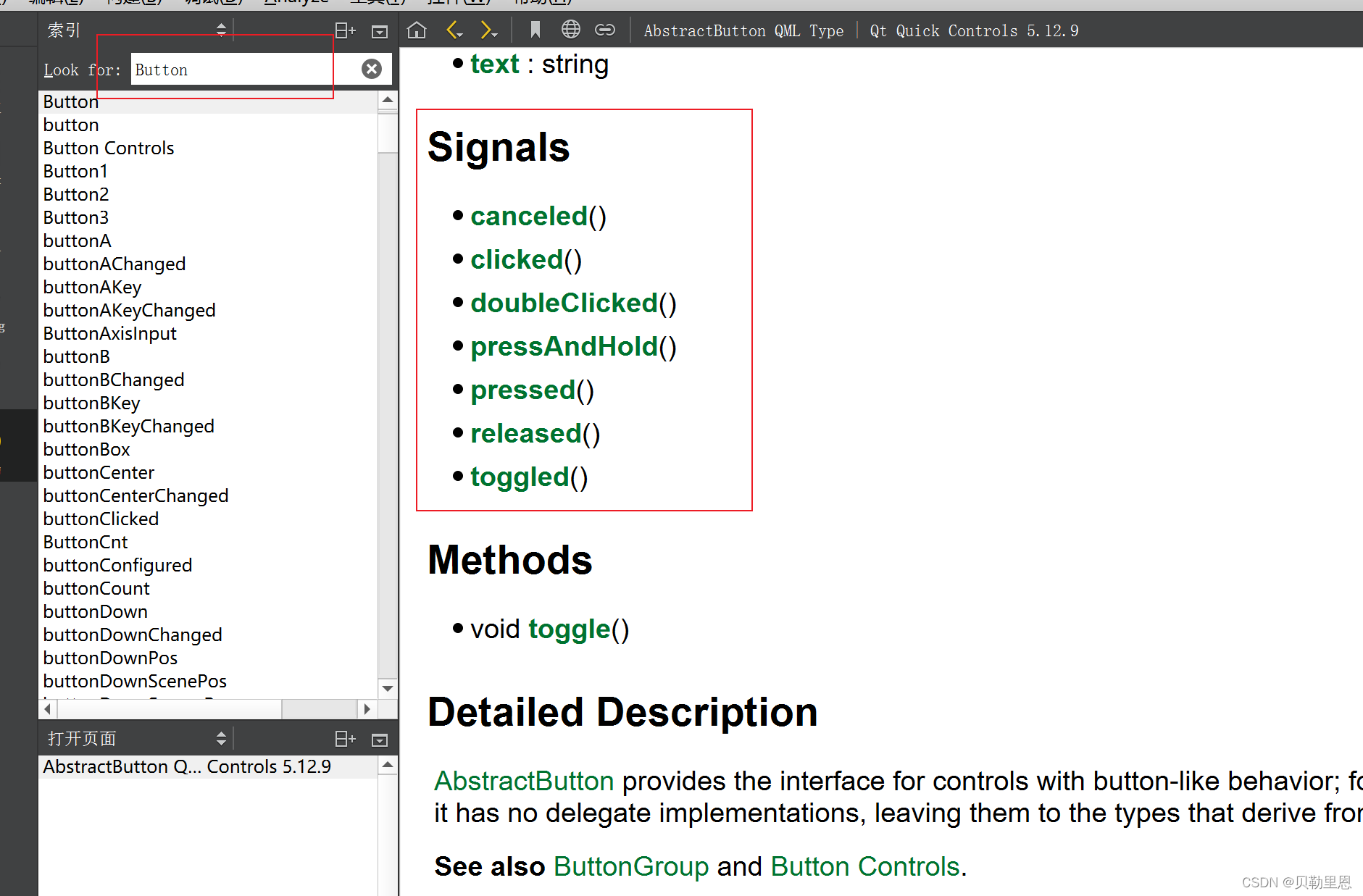Close the open pages panel
Screen dimensions: 1363x896
(380, 740)
